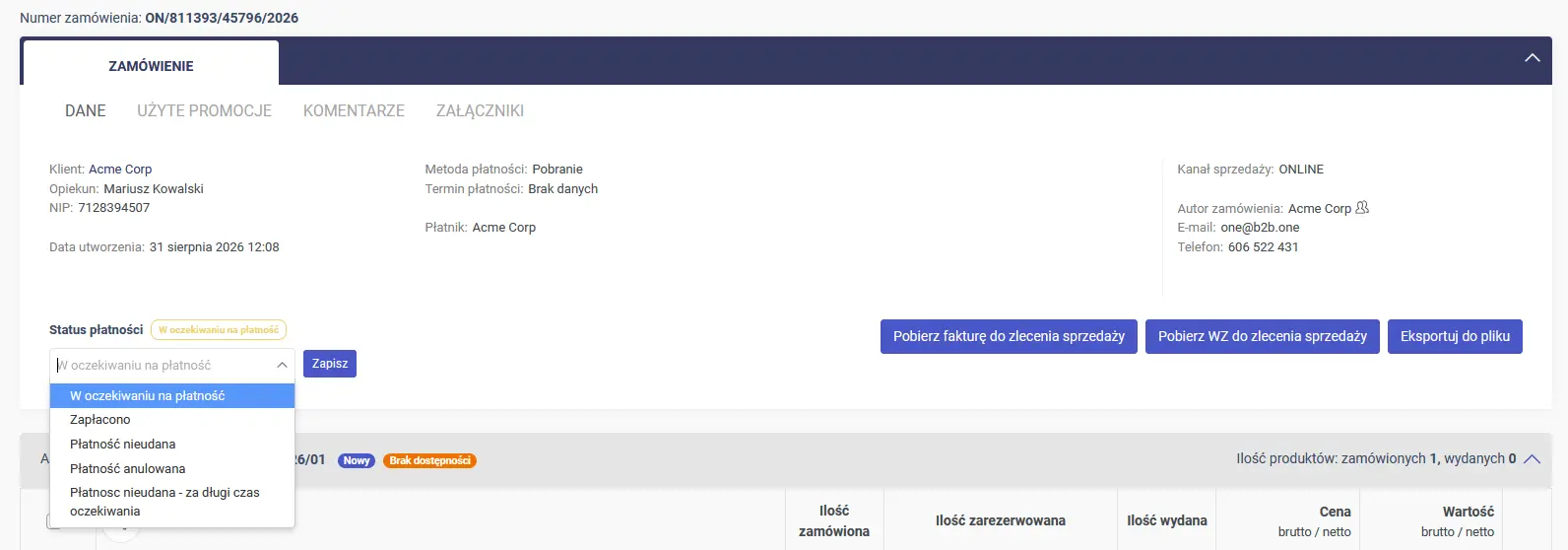Collapse the order panel with the top chevron
1568x550 pixels.
click(1533, 58)
